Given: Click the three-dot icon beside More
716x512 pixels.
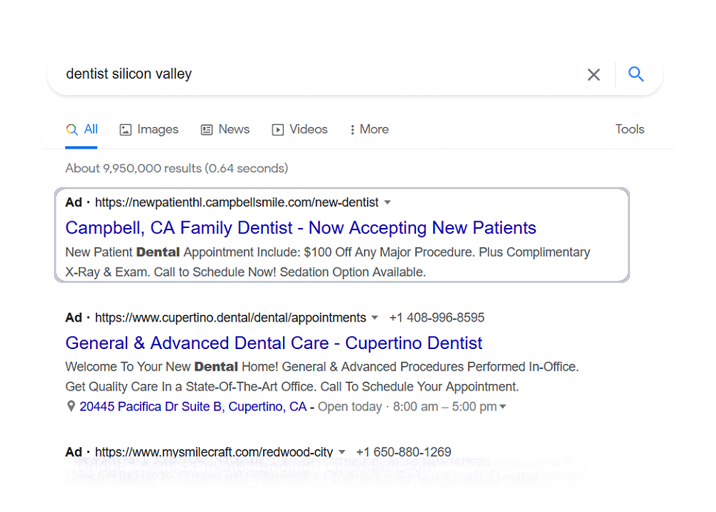Looking at the screenshot, I should click(352, 130).
